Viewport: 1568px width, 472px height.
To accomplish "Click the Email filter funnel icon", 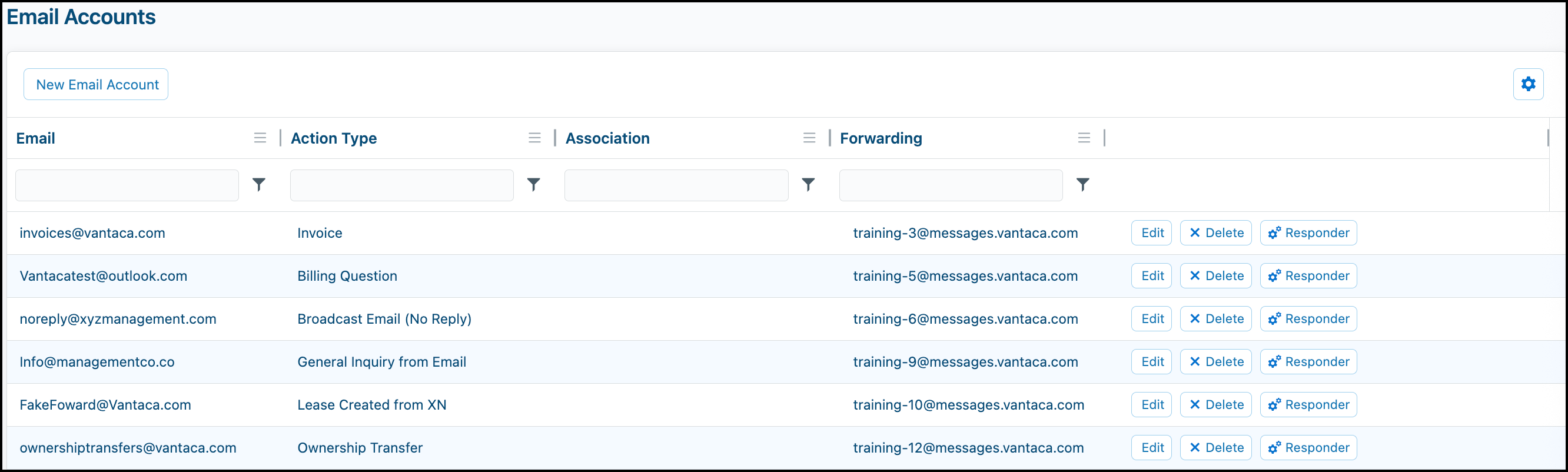I will [259, 184].
